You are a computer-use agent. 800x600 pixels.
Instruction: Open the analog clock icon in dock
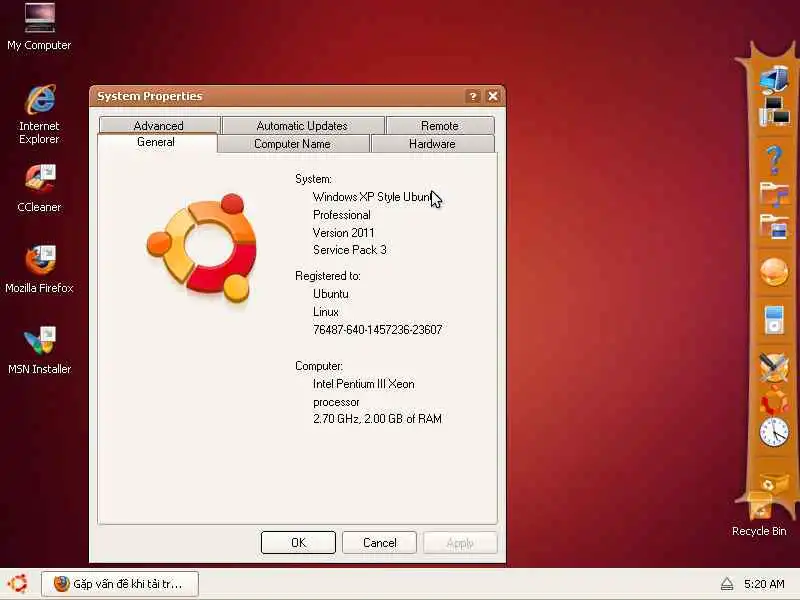click(x=774, y=432)
